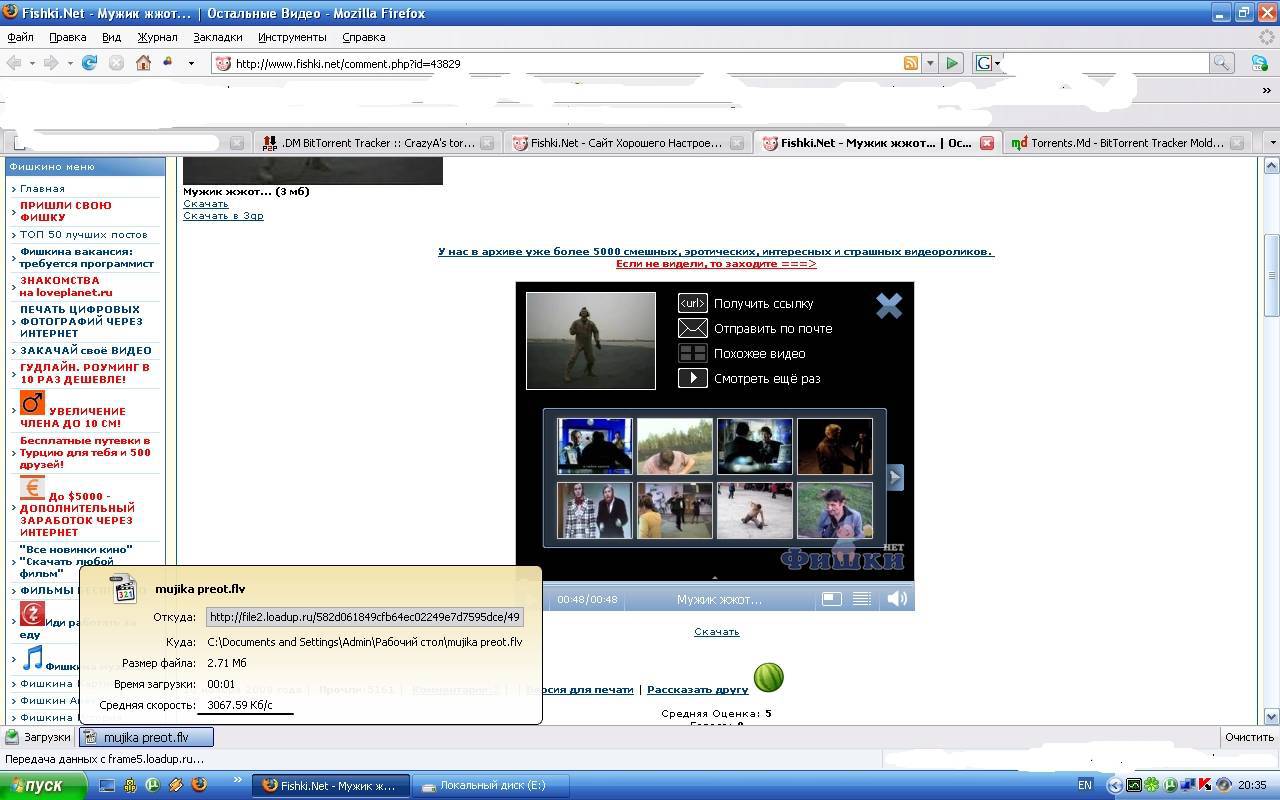Open the Журнал menu
Screen dimensions: 1280x800
(157, 37)
